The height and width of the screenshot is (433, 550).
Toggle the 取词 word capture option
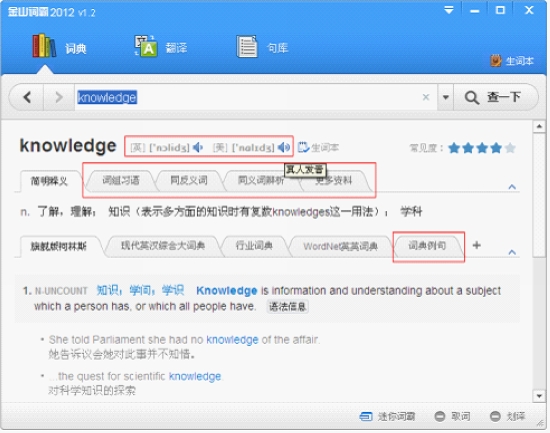pyautogui.click(x=452, y=417)
